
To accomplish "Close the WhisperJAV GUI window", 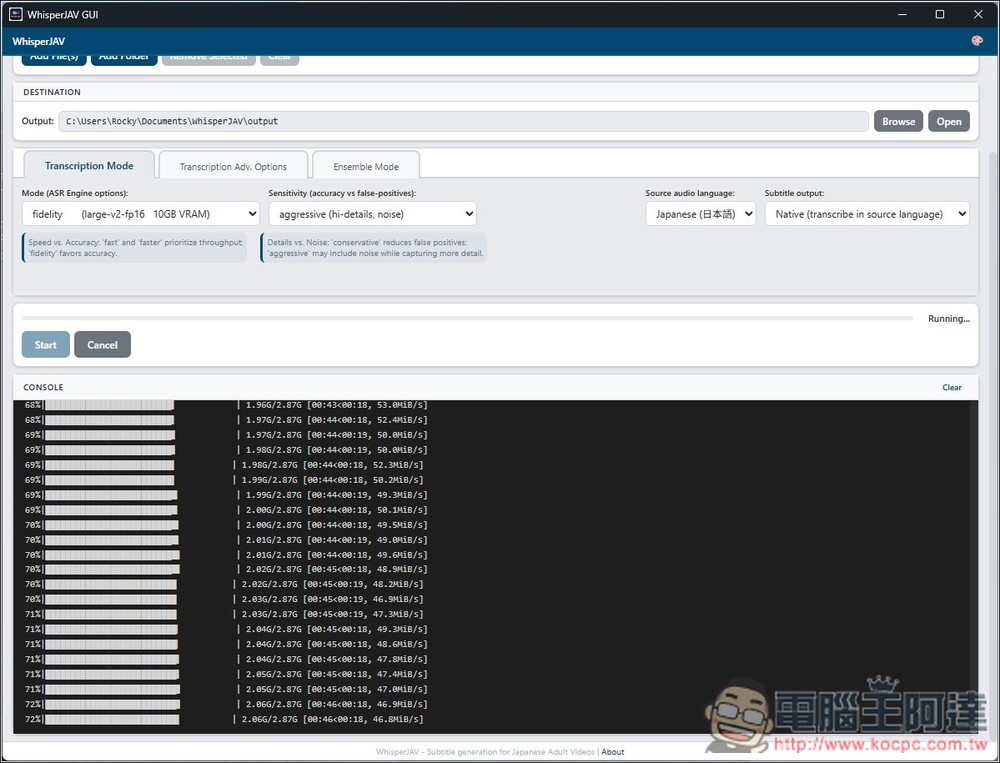I will tap(977, 14).
